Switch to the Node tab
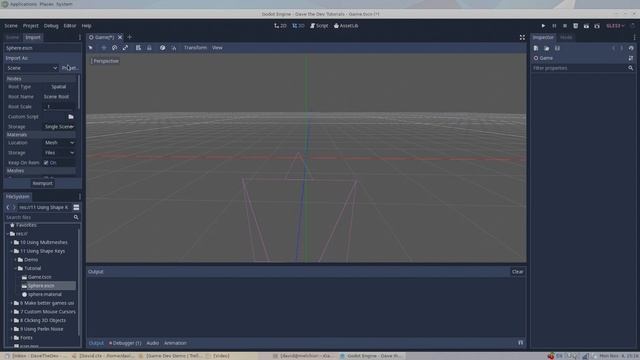Image resolution: width=640 pixels, height=360 pixels. click(566, 37)
